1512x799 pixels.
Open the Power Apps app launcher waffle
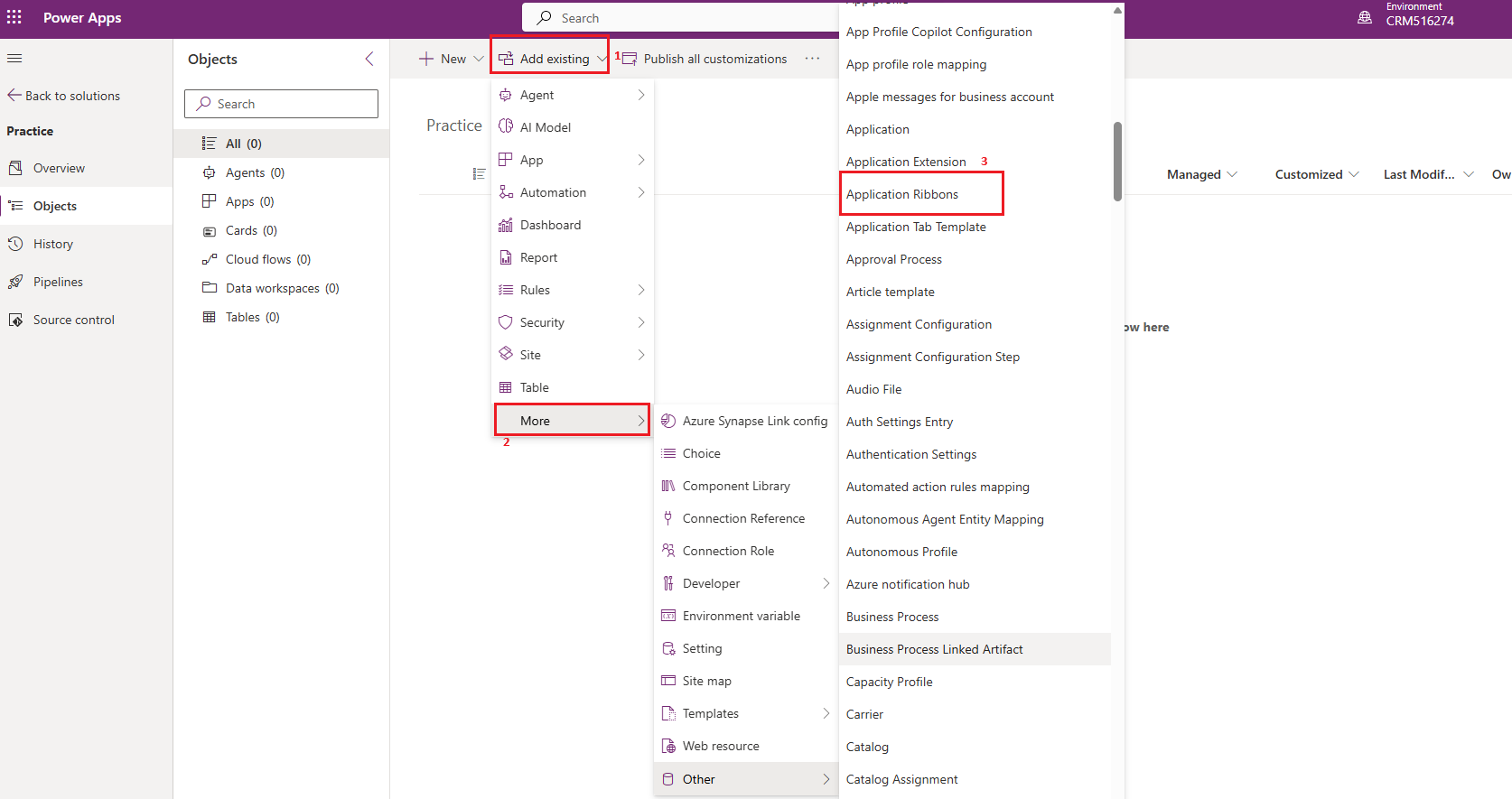(14, 18)
